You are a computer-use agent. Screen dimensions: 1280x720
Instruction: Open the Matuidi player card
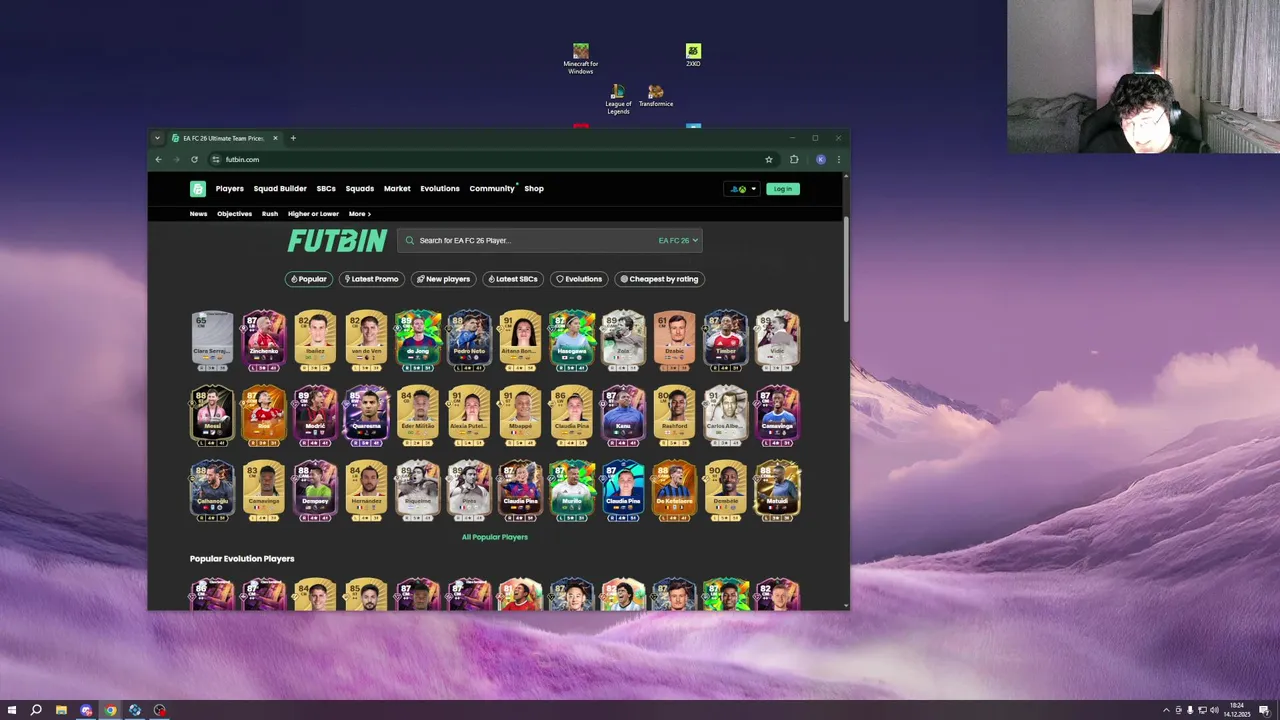click(x=777, y=489)
